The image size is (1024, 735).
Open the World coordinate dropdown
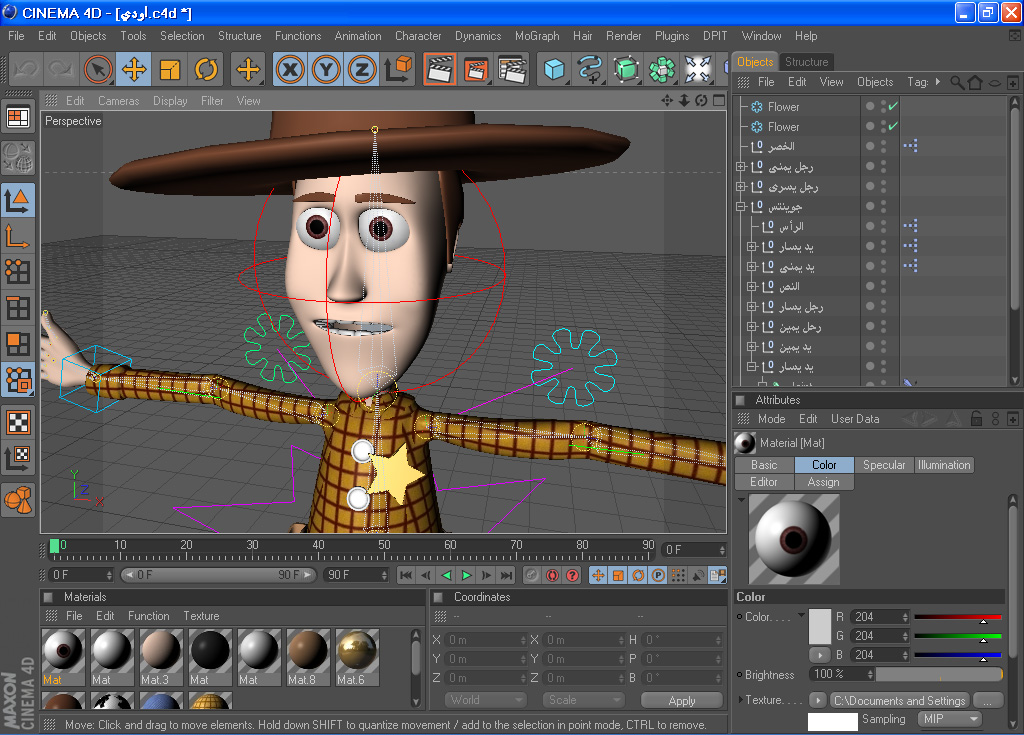coord(485,700)
